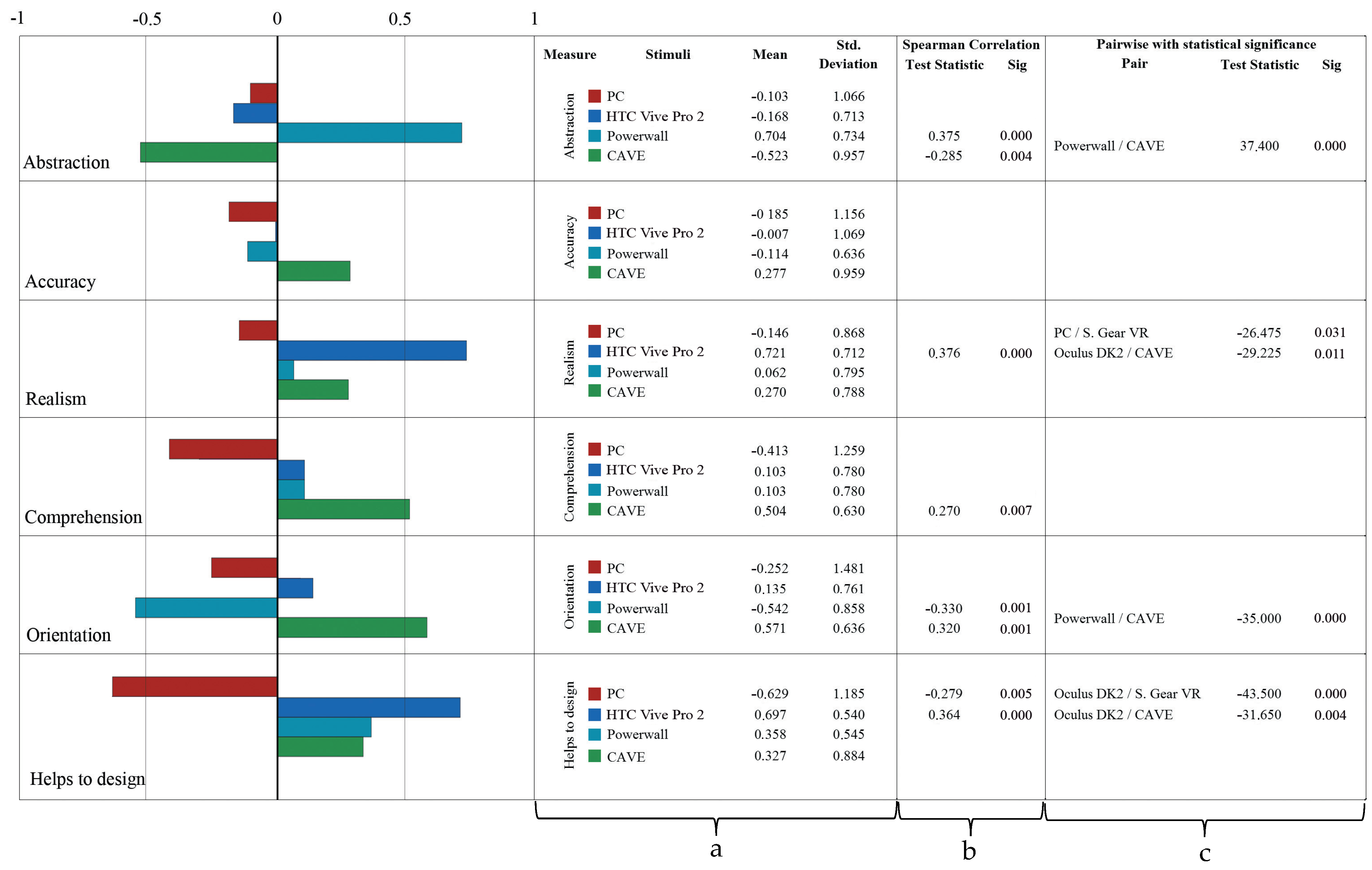Viewport: 1372px width, 870px height.
Task: Click the Accuracy row label on the chart
Action: point(60,281)
